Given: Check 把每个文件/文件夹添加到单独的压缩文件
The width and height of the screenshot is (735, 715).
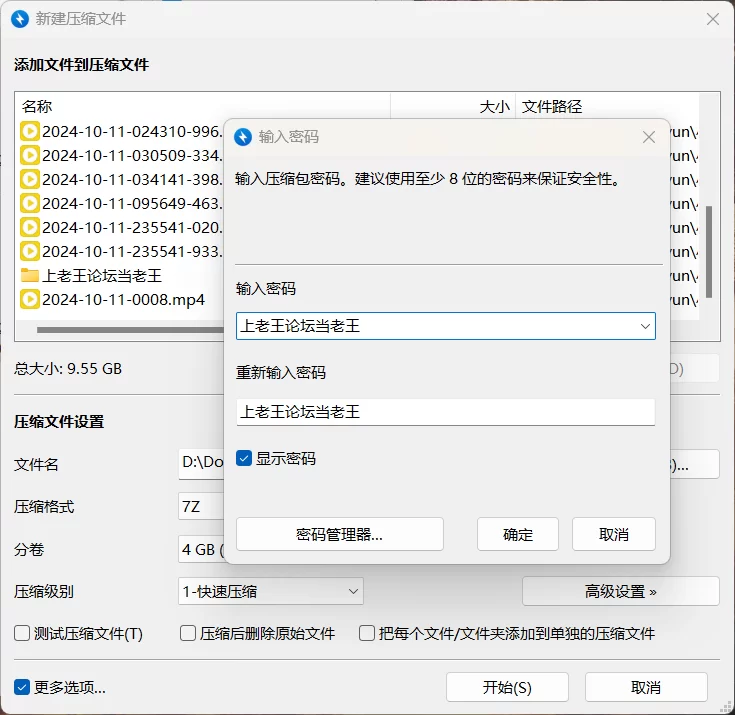Looking at the screenshot, I should pos(367,633).
